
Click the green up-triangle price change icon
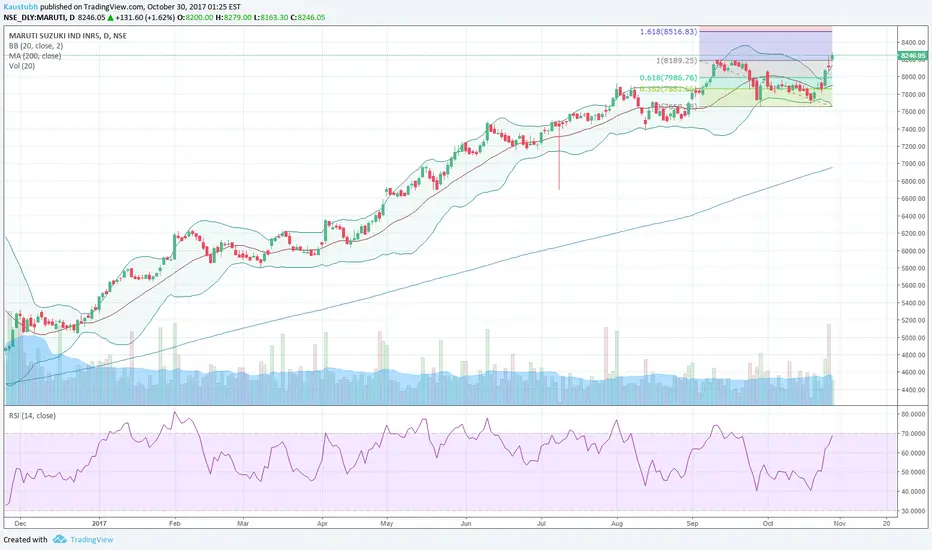click(110, 17)
